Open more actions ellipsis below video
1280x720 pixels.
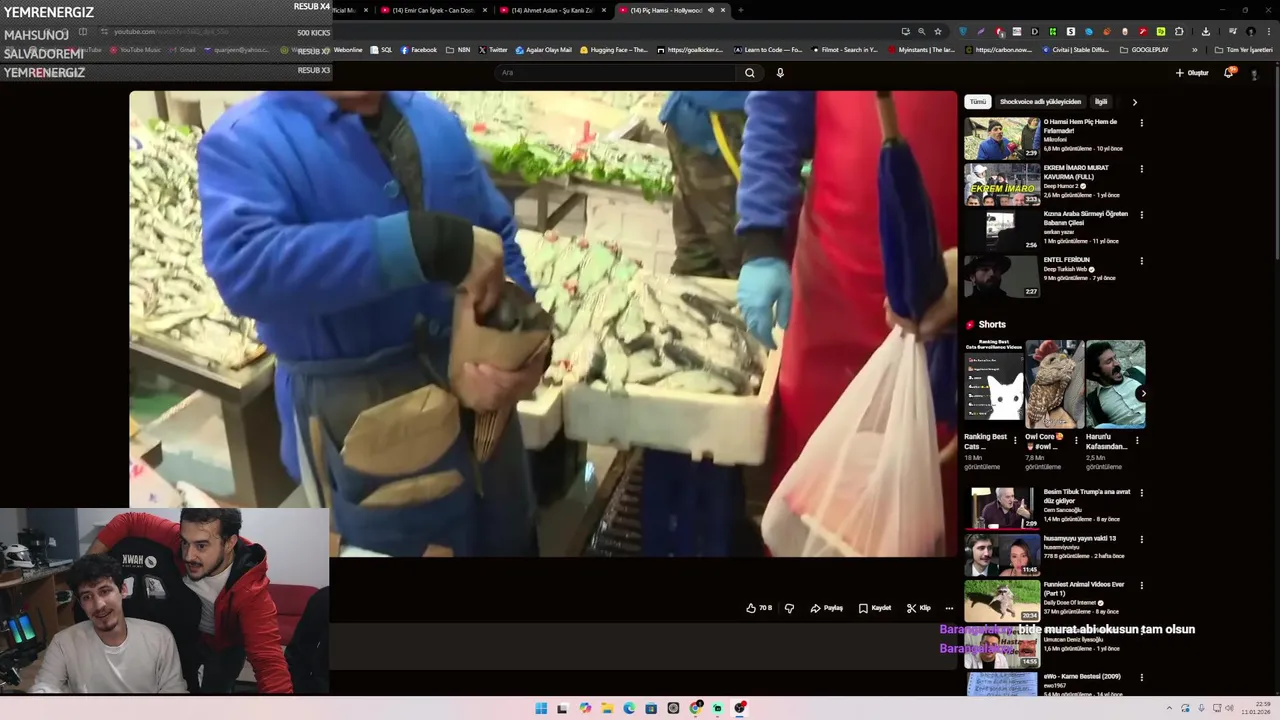(949, 608)
